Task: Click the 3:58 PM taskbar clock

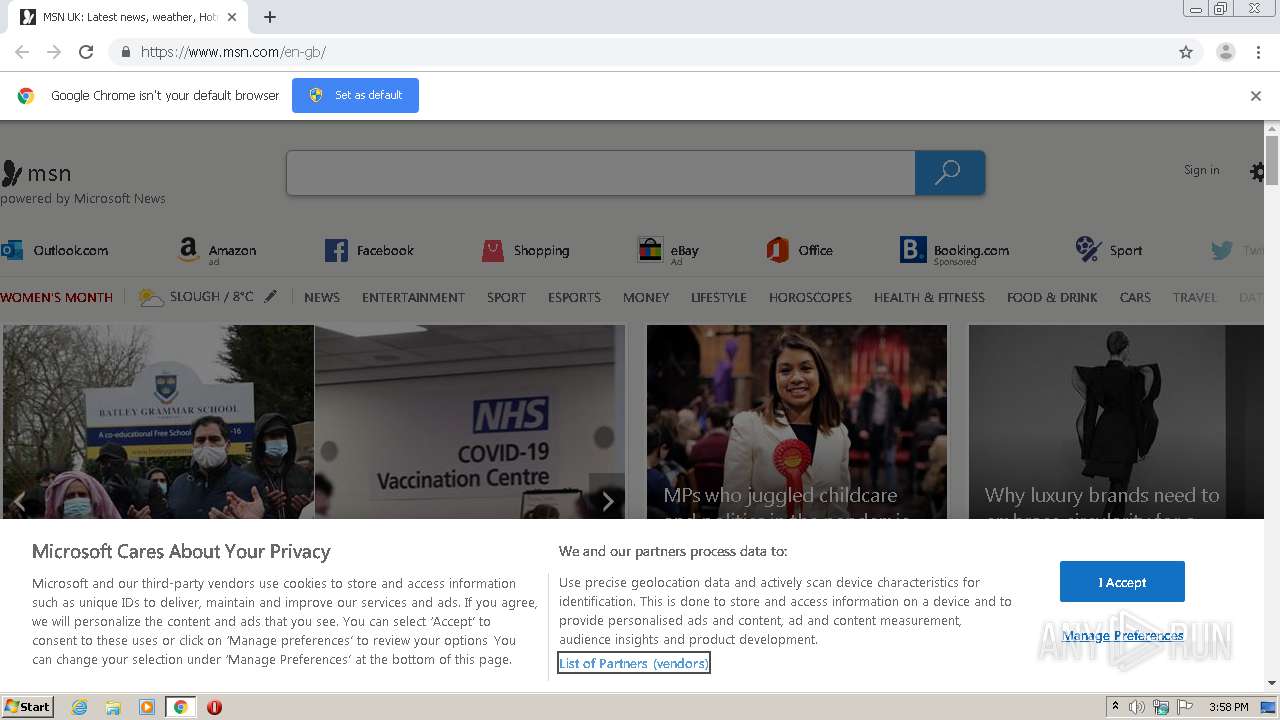Action: pyautogui.click(x=1228, y=707)
